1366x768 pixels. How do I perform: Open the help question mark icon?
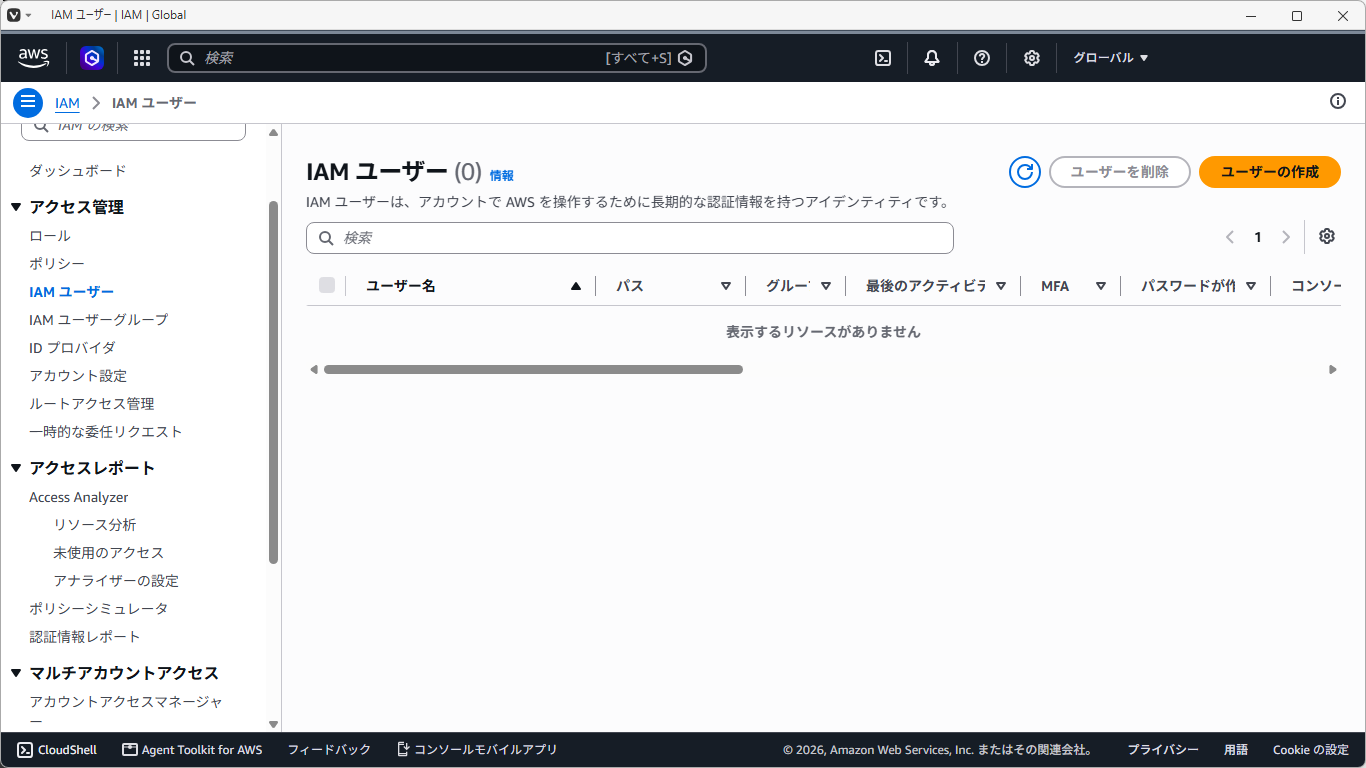pyautogui.click(x=982, y=58)
